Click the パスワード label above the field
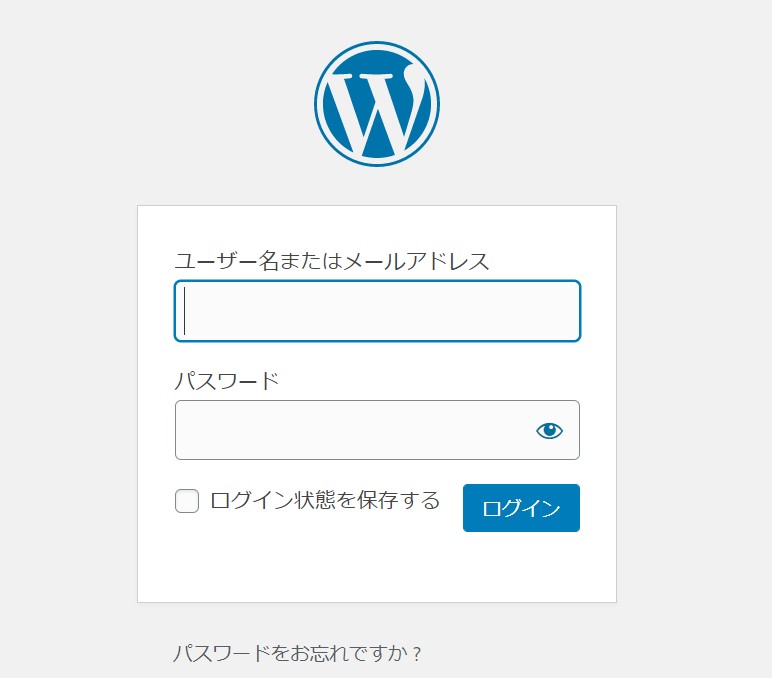Viewport: 772px width, 678px height. point(227,381)
